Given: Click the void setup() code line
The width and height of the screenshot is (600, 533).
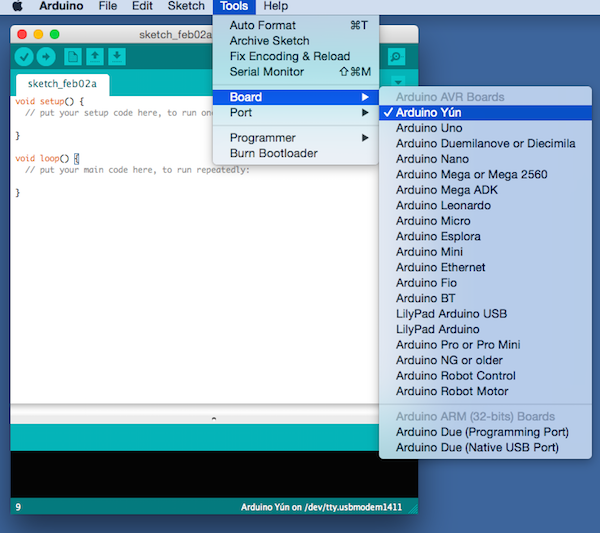Looking at the screenshot, I should tap(49, 101).
